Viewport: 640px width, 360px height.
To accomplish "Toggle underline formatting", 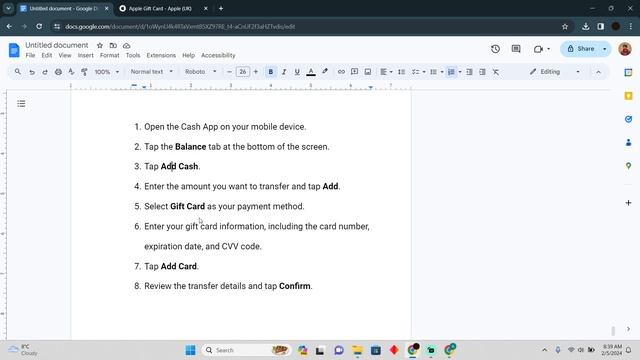I will (x=297, y=72).
